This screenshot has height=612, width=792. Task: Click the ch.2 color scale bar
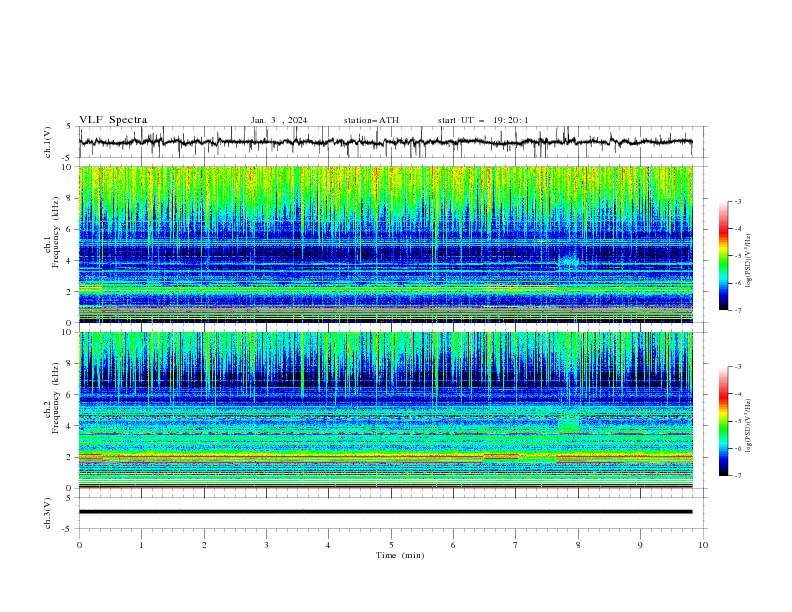point(724,421)
